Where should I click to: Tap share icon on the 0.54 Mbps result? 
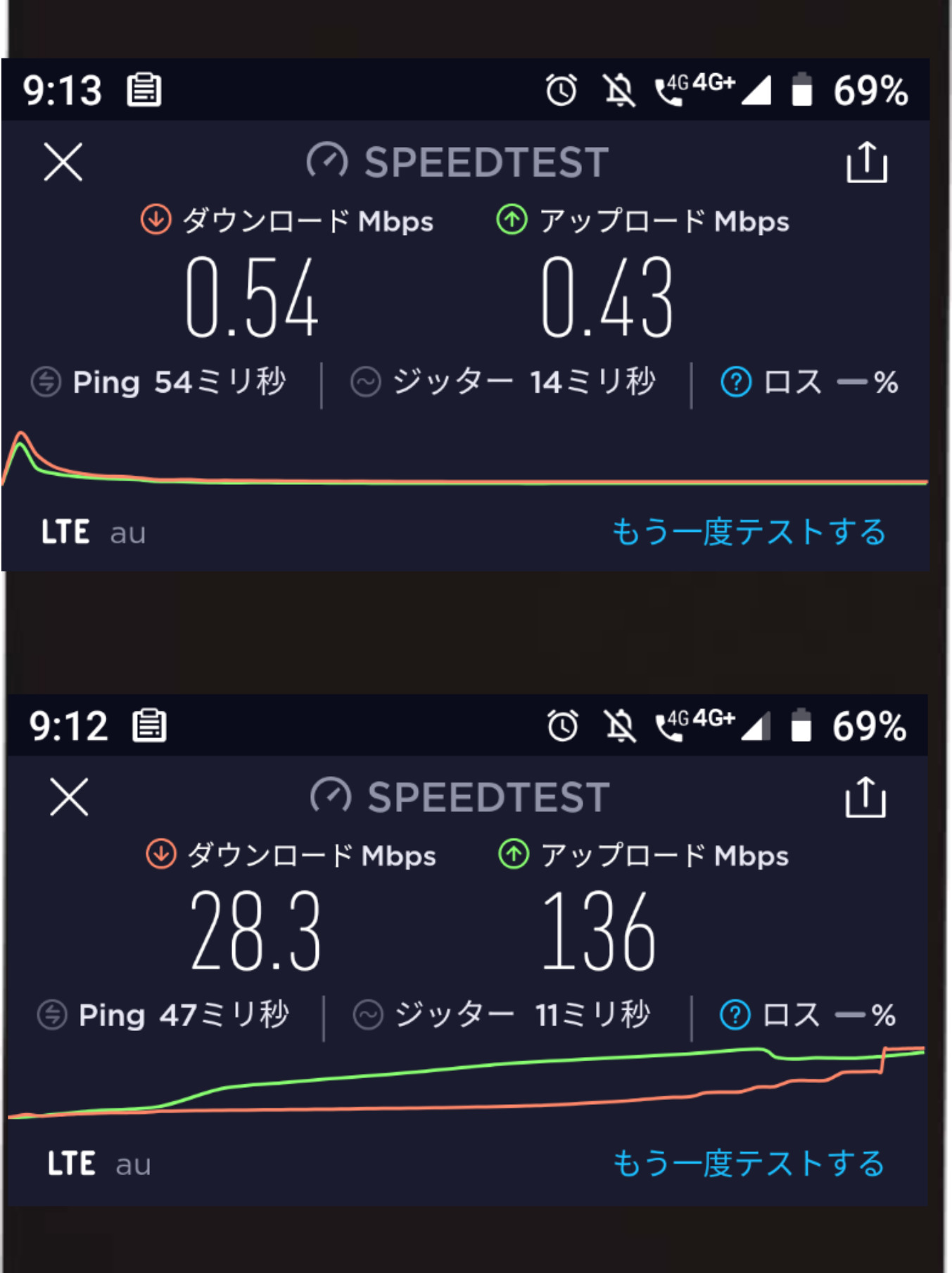866,162
